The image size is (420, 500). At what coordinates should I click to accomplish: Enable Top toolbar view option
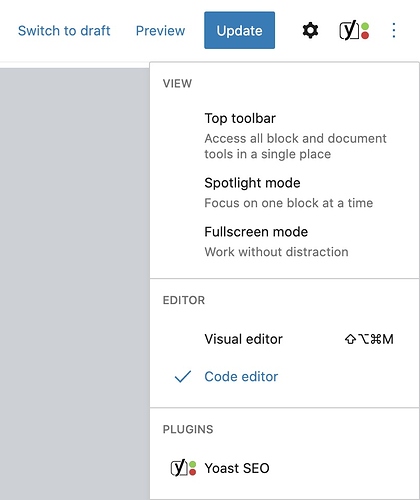click(284, 136)
